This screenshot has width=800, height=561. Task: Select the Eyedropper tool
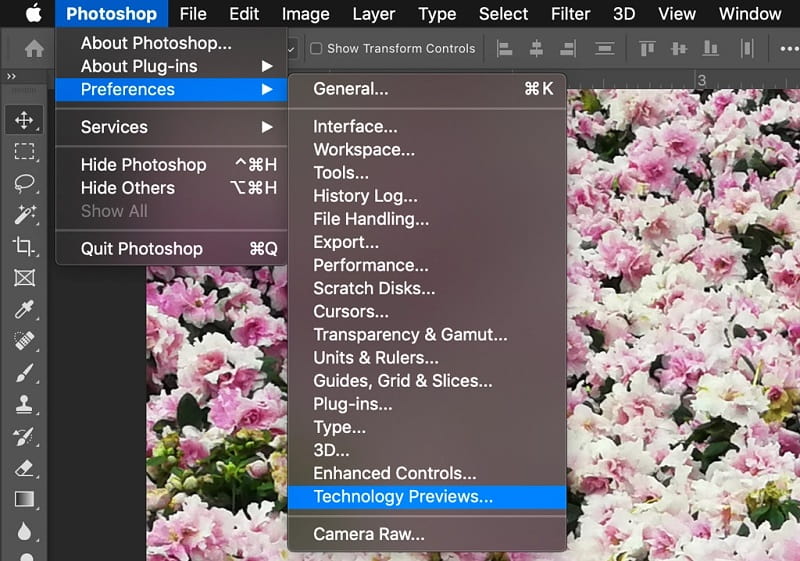point(24,310)
